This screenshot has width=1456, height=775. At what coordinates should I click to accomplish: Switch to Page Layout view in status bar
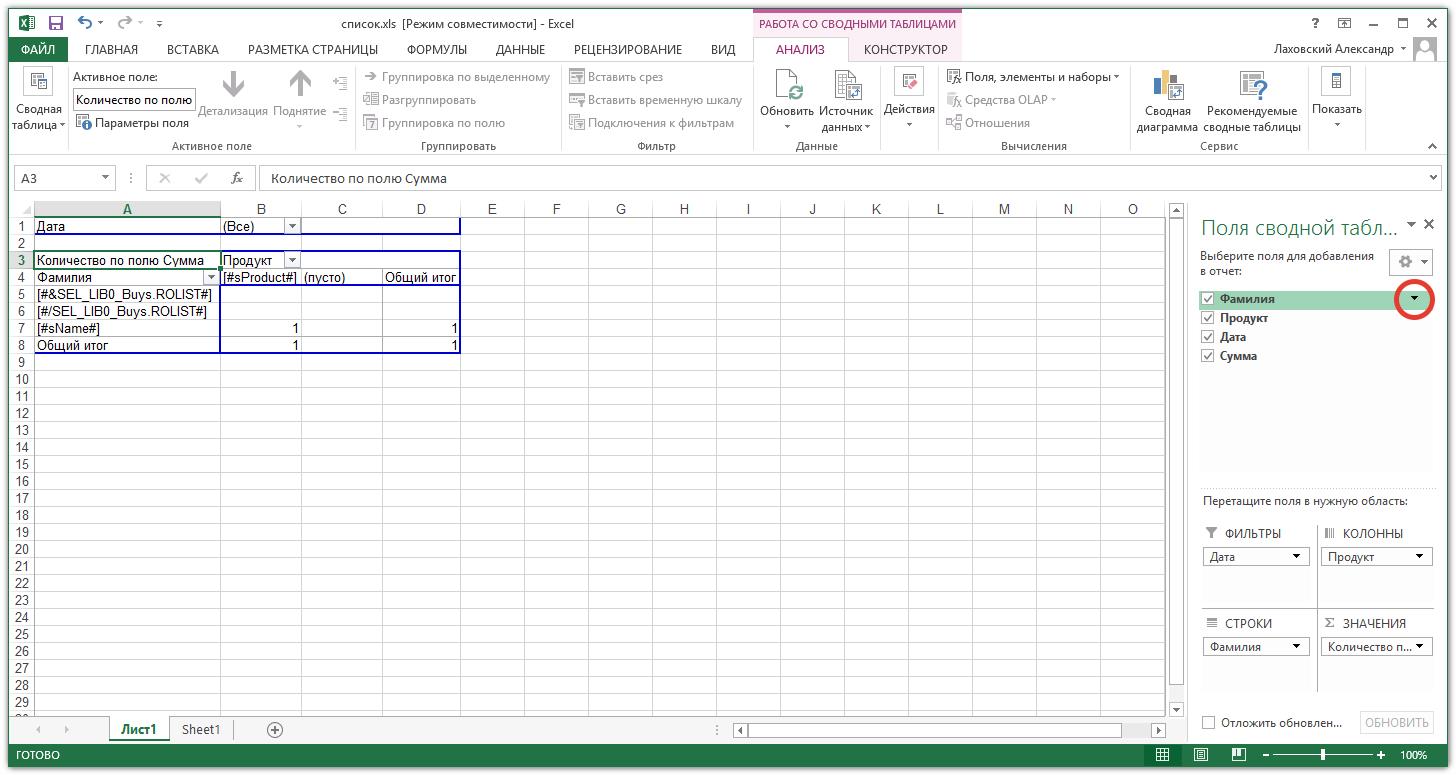[1201, 755]
